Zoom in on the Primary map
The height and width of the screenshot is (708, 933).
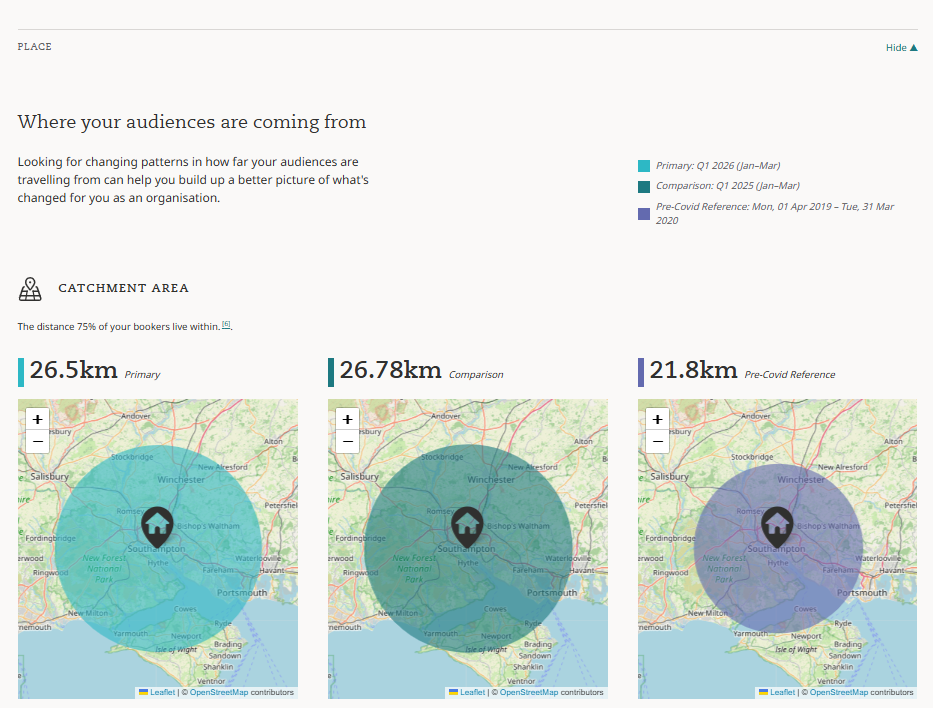[x=37, y=419]
